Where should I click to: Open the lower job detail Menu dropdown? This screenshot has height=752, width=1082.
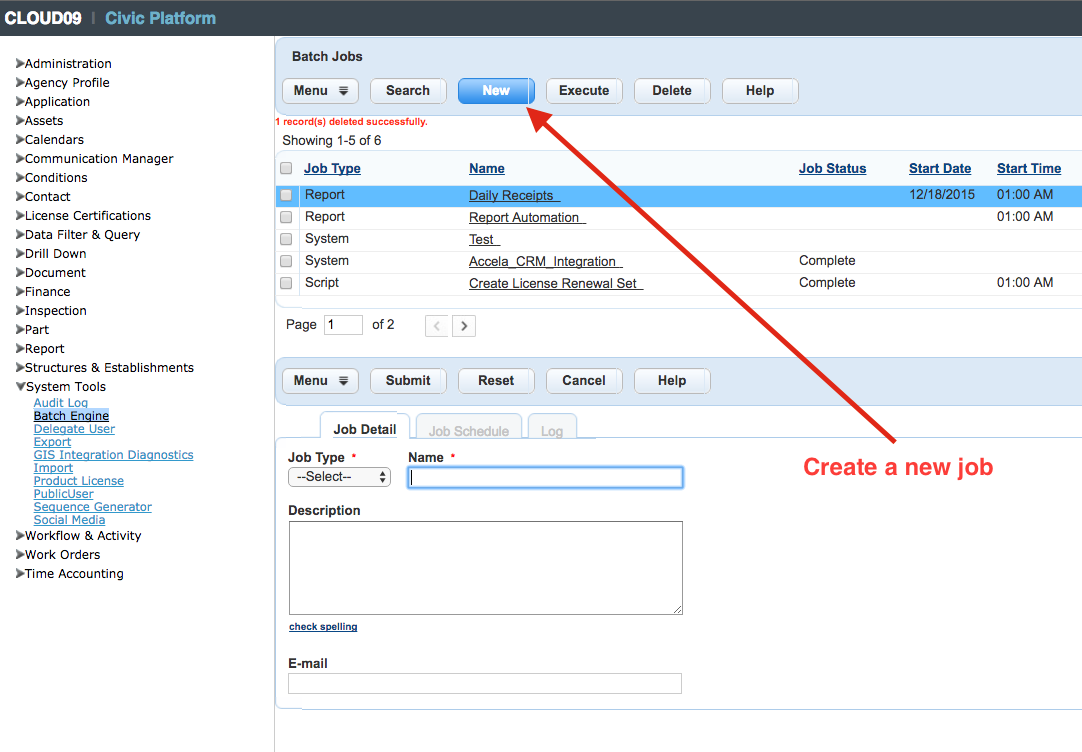pos(320,381)
